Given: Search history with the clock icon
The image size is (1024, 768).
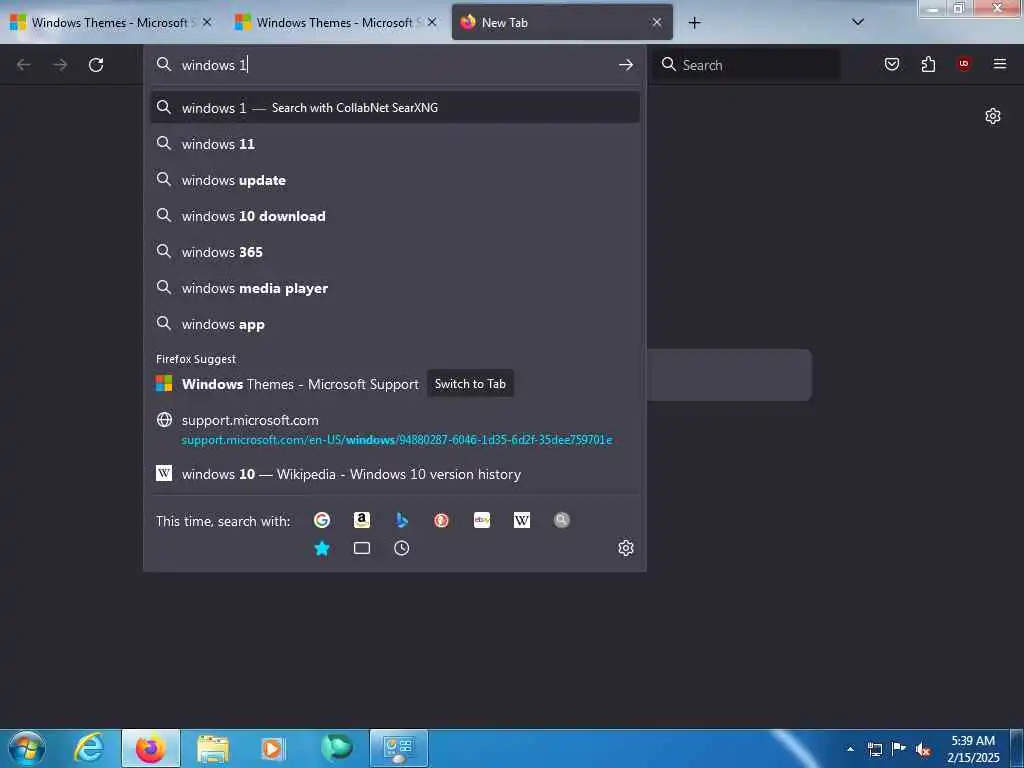Looking at the screenshot, I should click(x=402, y=548).
